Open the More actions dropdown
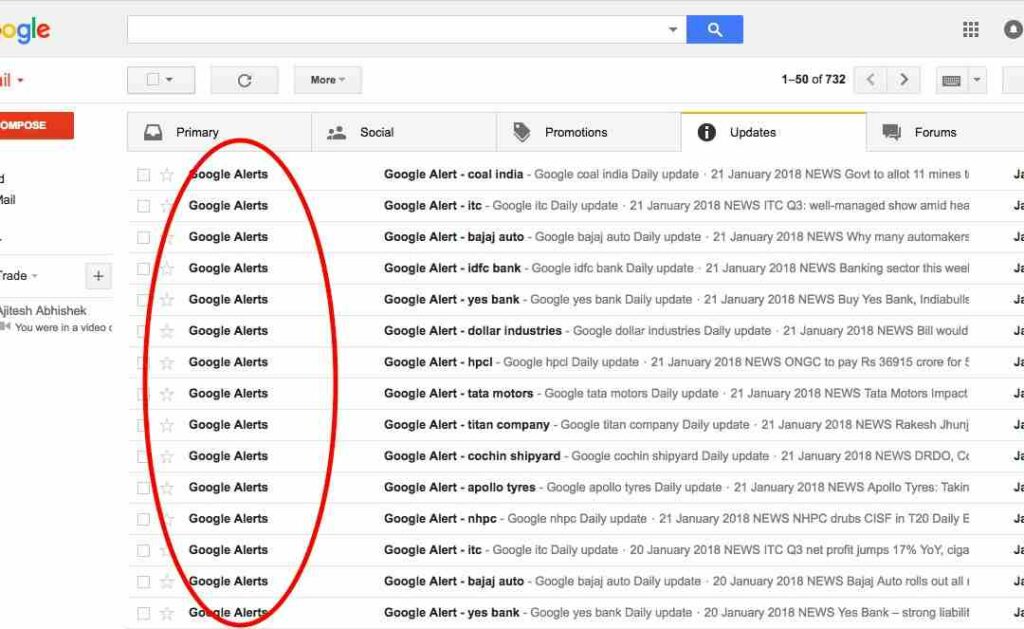 click(x=327, y=80)
